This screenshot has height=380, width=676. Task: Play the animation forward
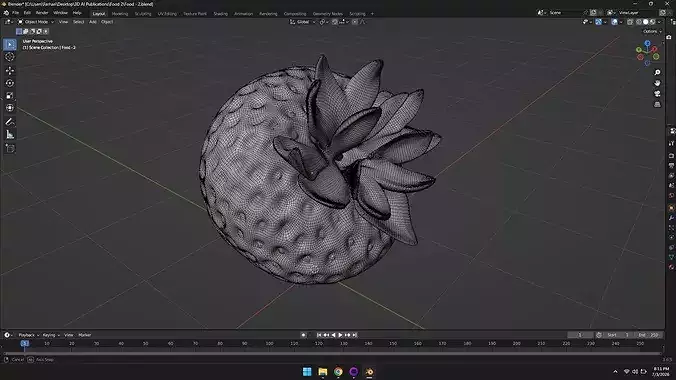(340, 335)
